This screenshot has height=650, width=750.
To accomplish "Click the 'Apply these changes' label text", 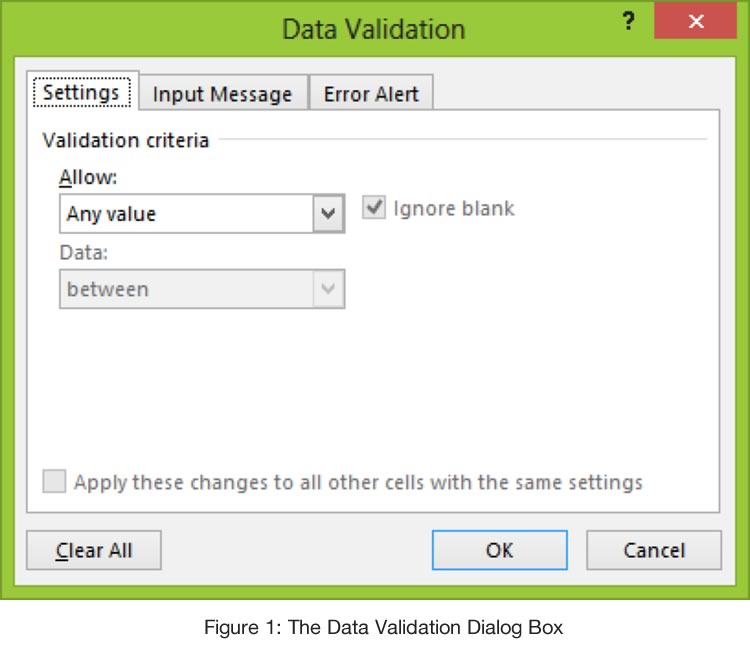I will click(x=358, y=482).
